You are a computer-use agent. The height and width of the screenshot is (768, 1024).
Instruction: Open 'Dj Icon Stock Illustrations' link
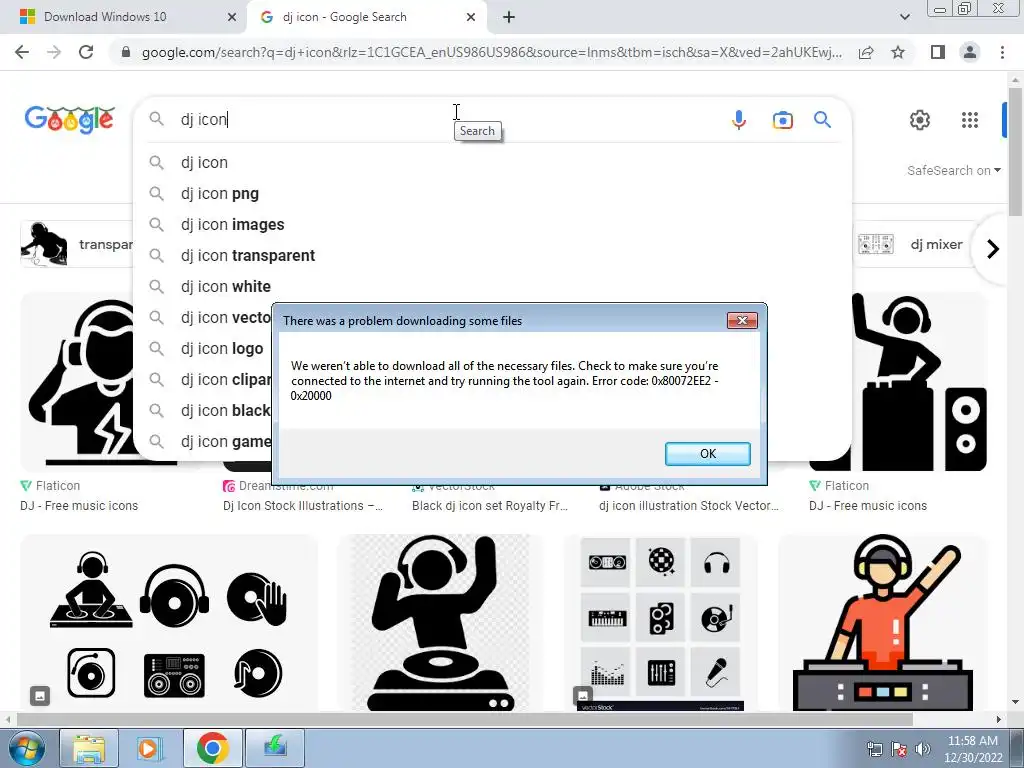pos(302,506)
